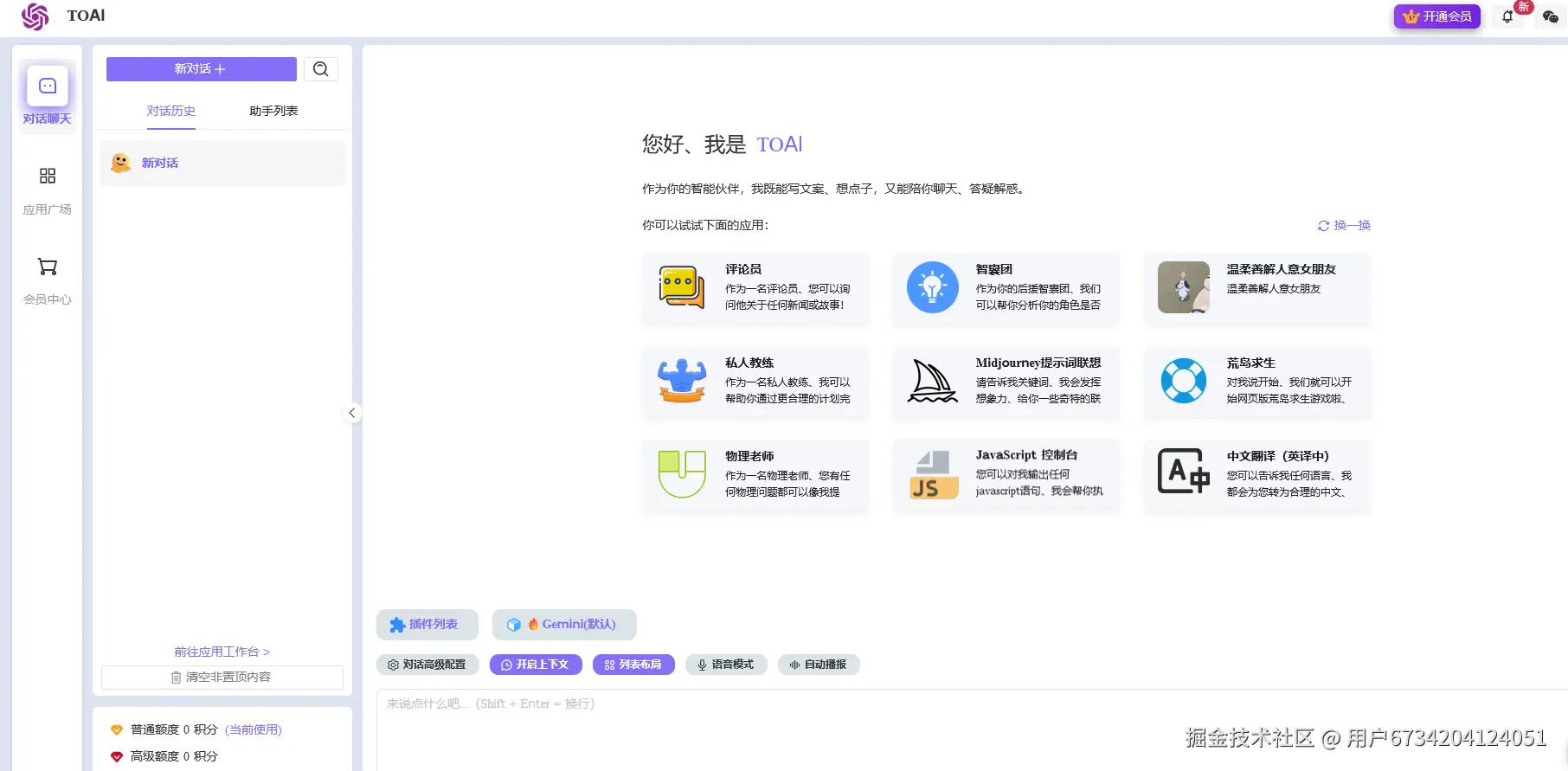Click the TOAI title text in header

[x=86, y=16]
